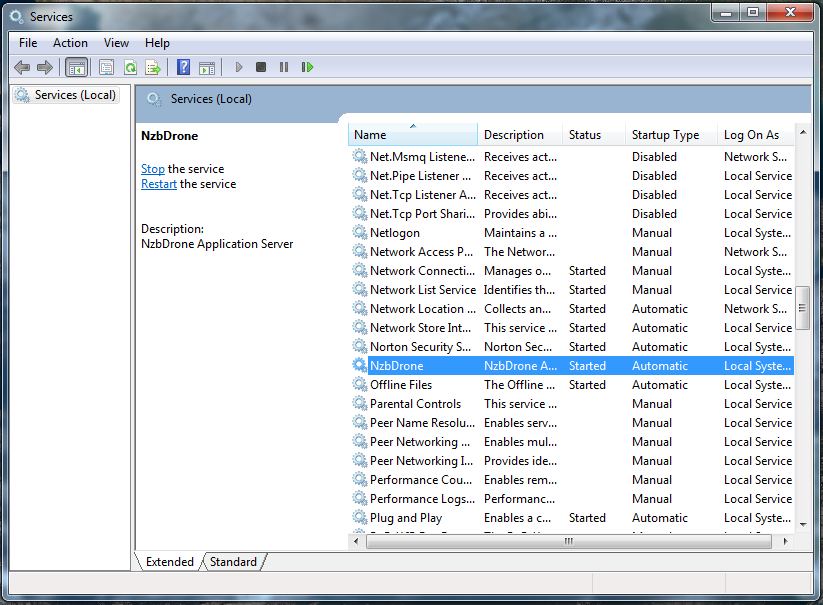Viewport: 823px width, 605px height.
Task: Open the blue Help toolbar icon
Action: click(184, 67)
